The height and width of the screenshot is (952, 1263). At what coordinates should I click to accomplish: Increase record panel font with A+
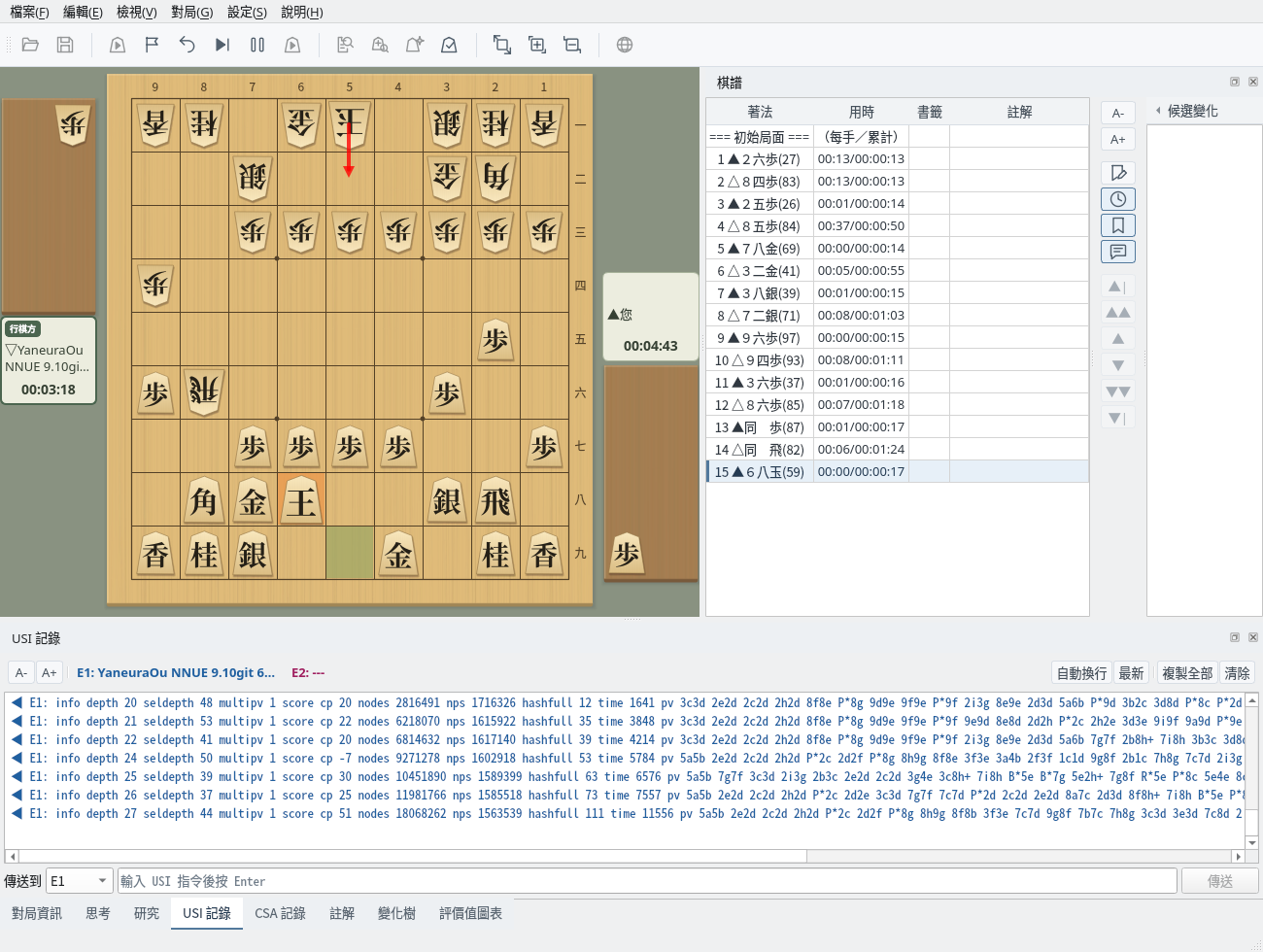[x=1118, y=139]
